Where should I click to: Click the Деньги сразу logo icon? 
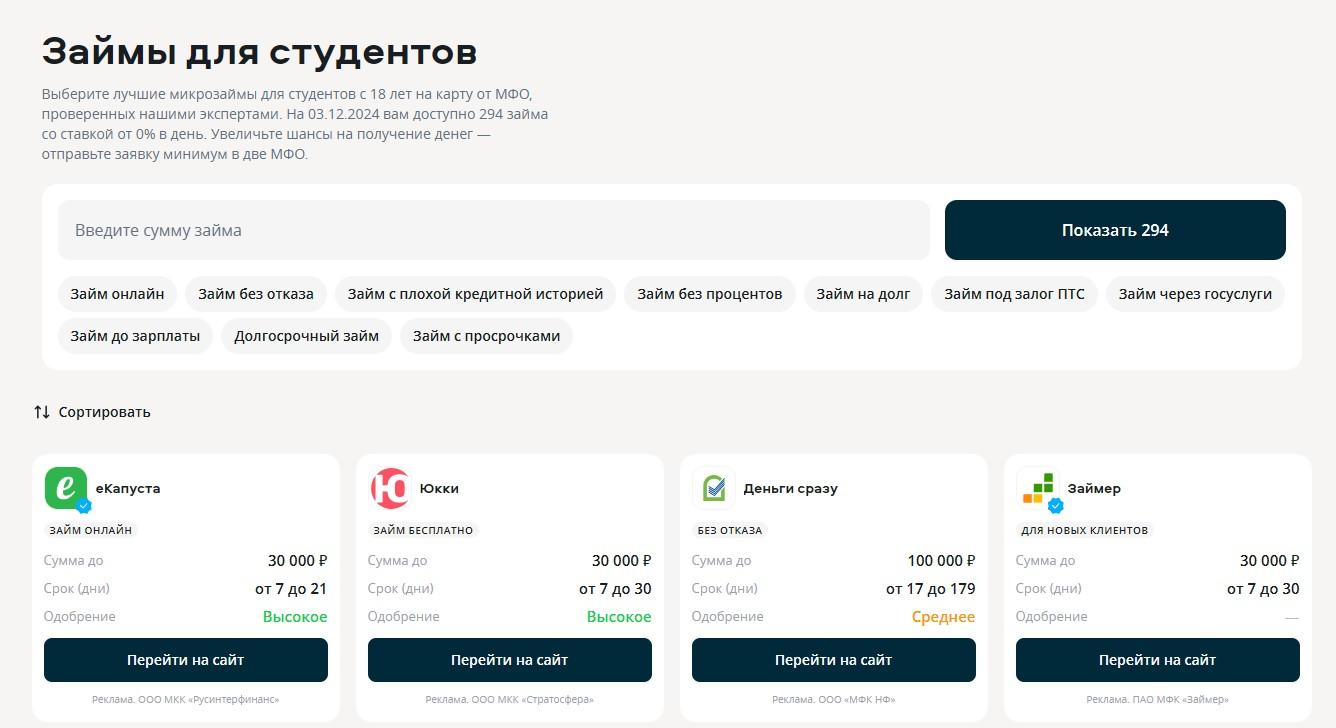[x=714, y=488]
